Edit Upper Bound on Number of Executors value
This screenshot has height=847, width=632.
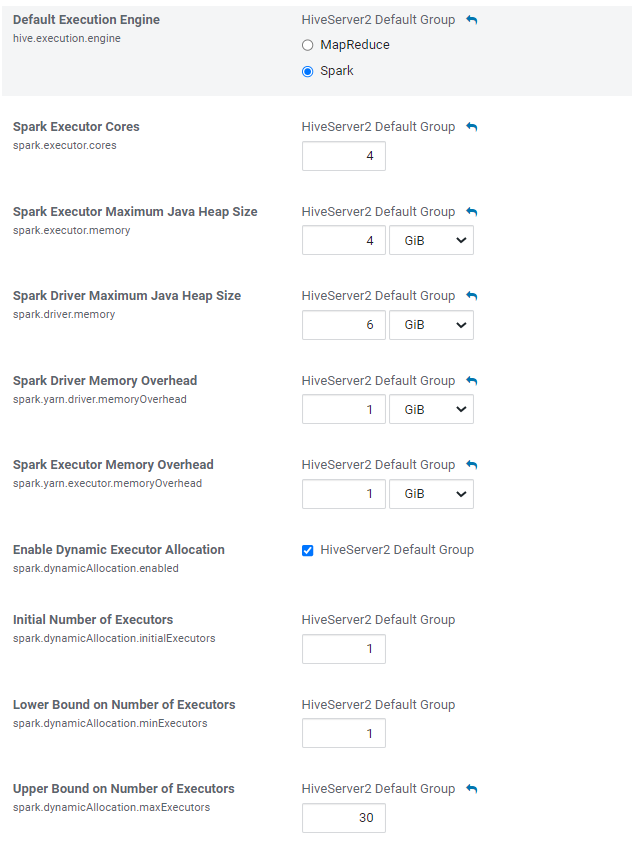(x=343, y=818)
